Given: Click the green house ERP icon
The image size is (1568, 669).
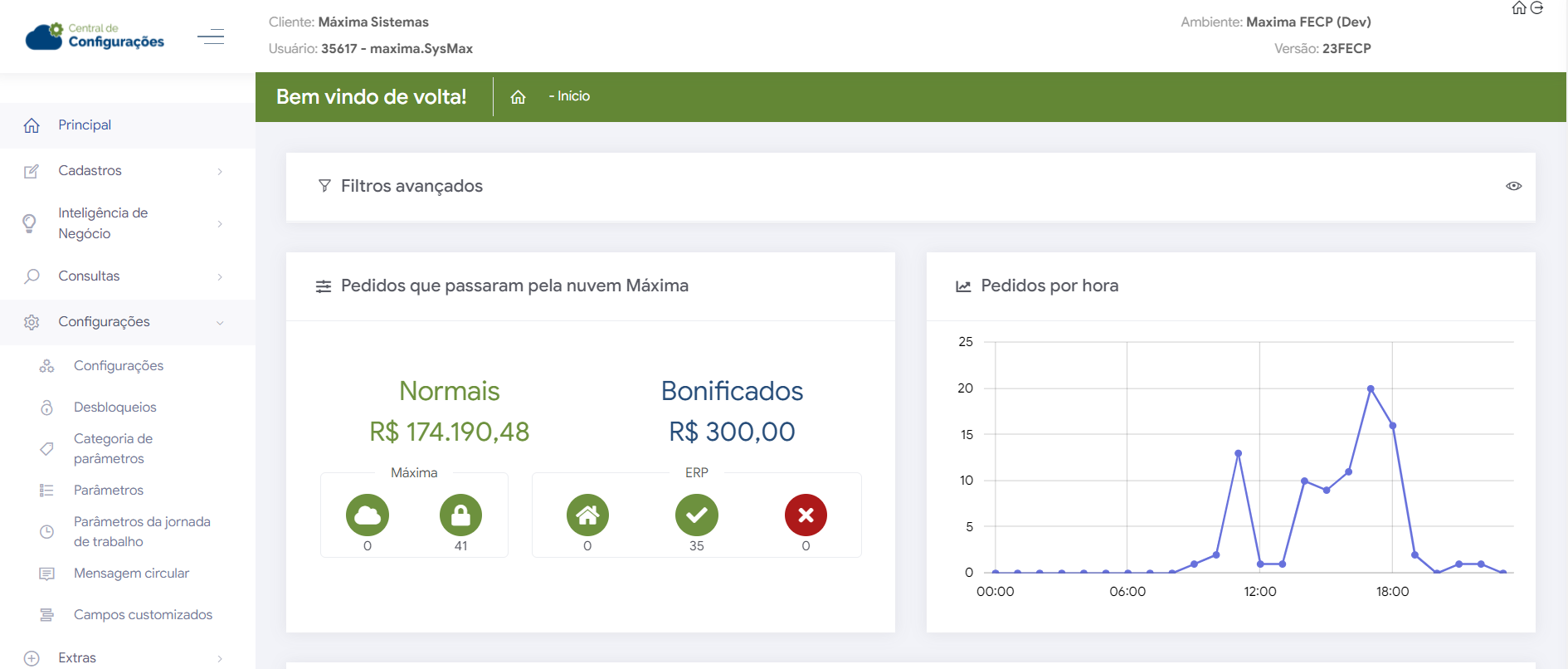Looking at the screenshot, I should [x=587, y=515].
